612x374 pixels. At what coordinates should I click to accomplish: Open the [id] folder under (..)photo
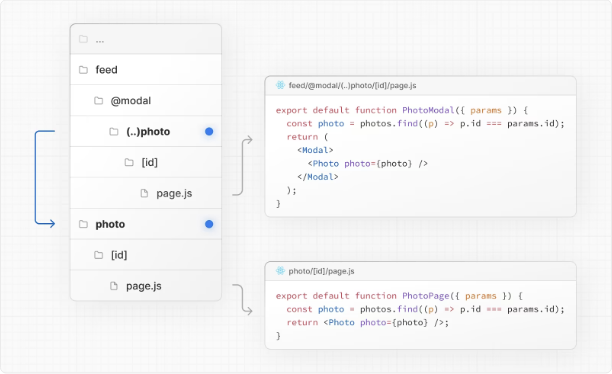[x=146, y=162]
